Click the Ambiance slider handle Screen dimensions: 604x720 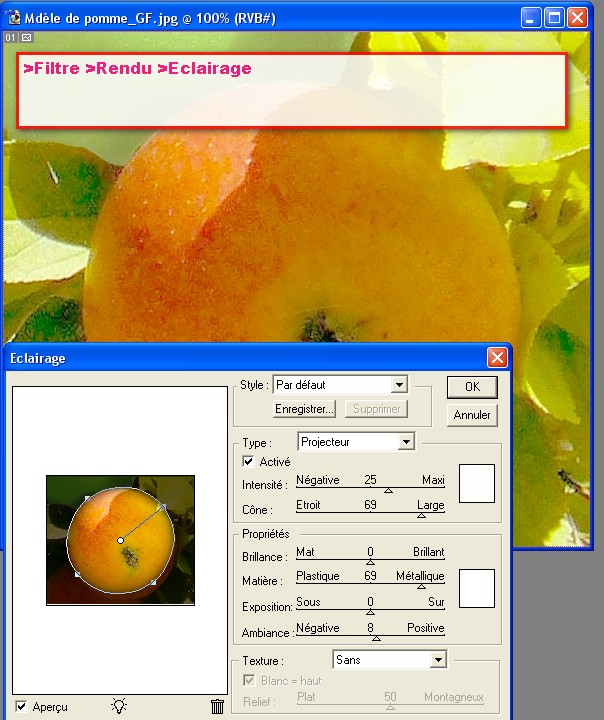pyautogui.click(x=376, y=638)
